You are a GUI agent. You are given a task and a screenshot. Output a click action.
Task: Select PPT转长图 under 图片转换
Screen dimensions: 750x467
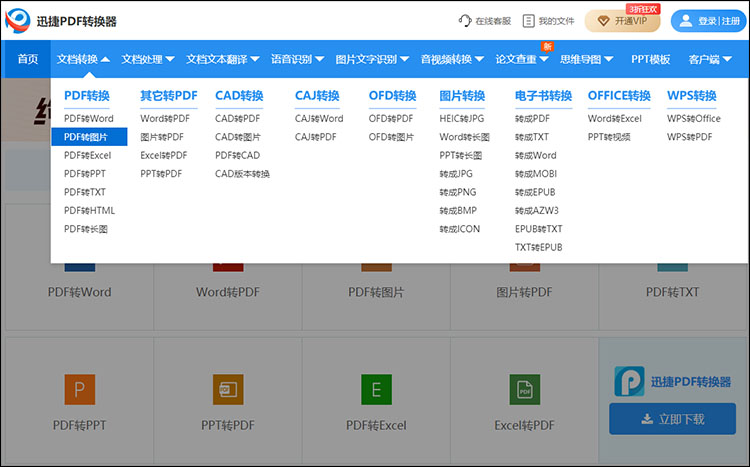click(x=460, y=155)
